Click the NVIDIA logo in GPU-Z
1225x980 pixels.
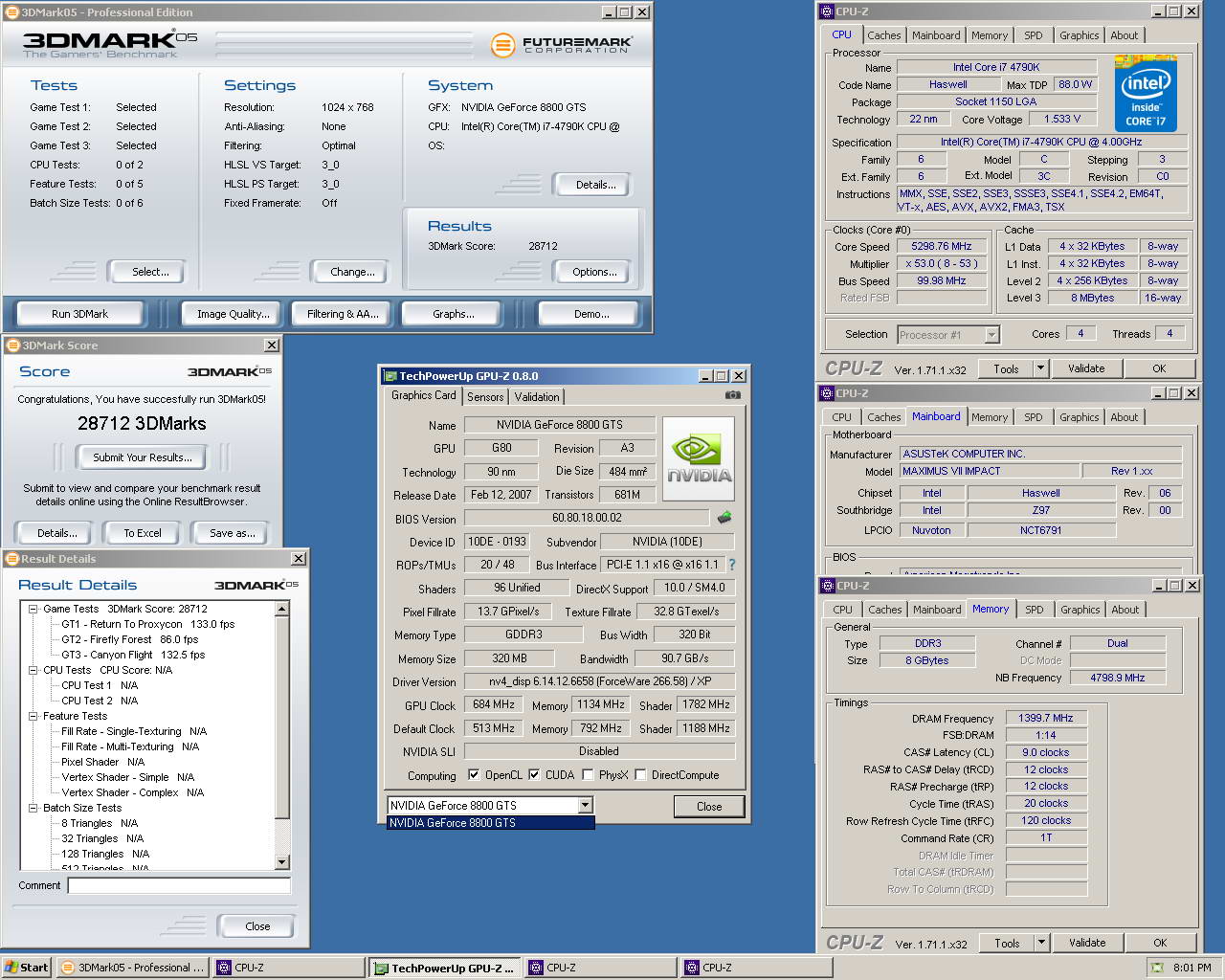pos(699,459)
